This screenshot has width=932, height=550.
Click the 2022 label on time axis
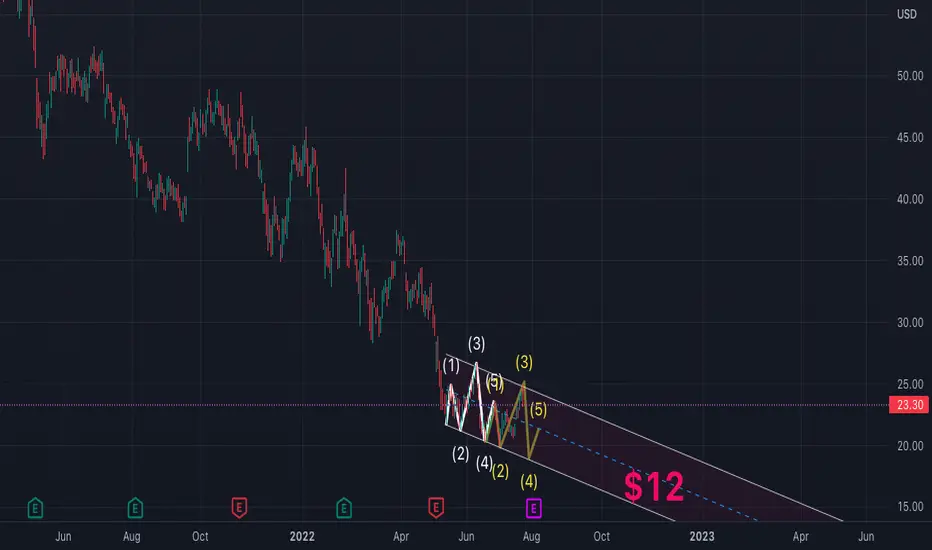tap(302, 536)
